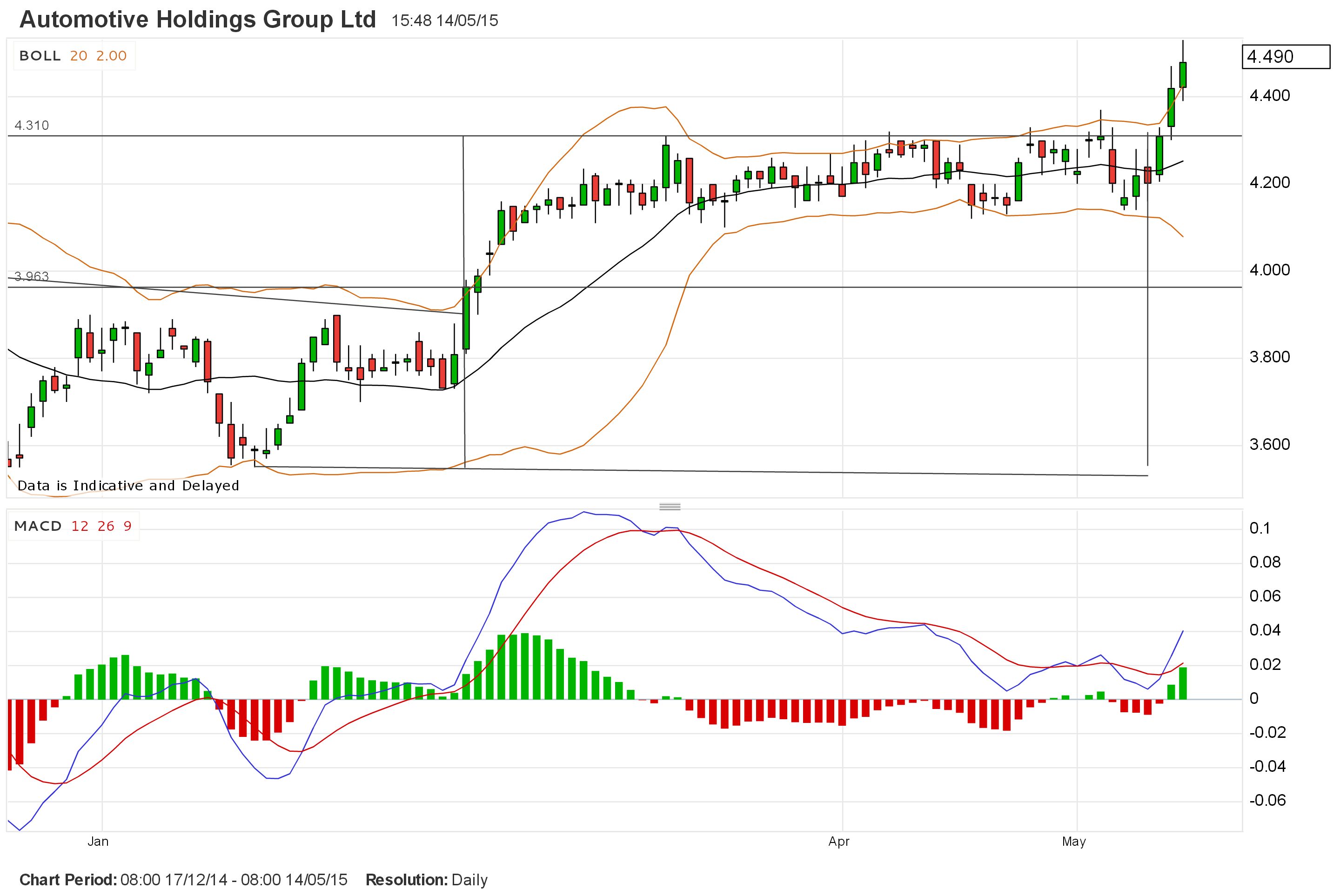Click the timestamp 15:48 14/05/15
Image resolution: width=1340 pixels, height=896 pixels.
point(444,20)
